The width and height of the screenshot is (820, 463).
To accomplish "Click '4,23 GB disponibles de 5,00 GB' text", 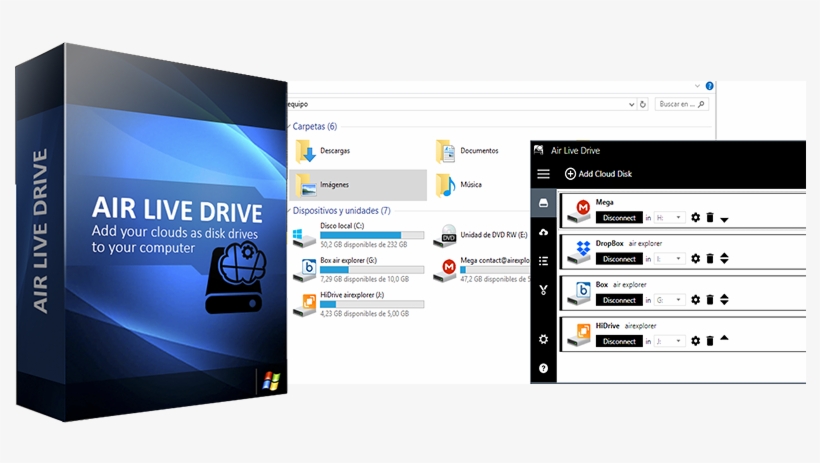I will (365, 314).
